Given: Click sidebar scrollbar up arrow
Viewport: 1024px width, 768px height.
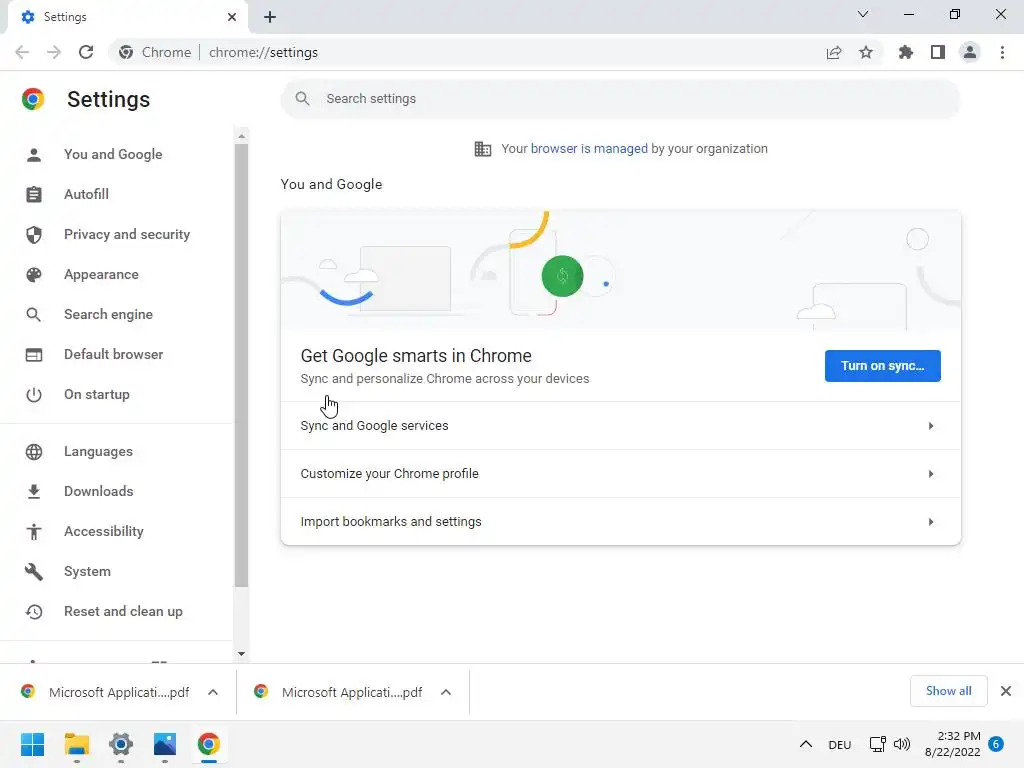Looking at the screenshot, I should tap(242, 136).
